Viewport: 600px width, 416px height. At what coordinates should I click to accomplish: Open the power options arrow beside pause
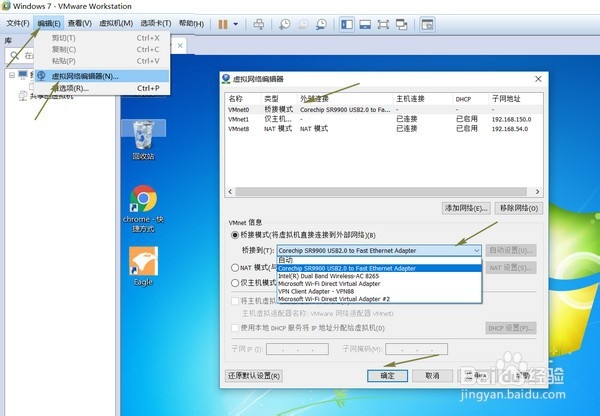[x=236, y=24]
